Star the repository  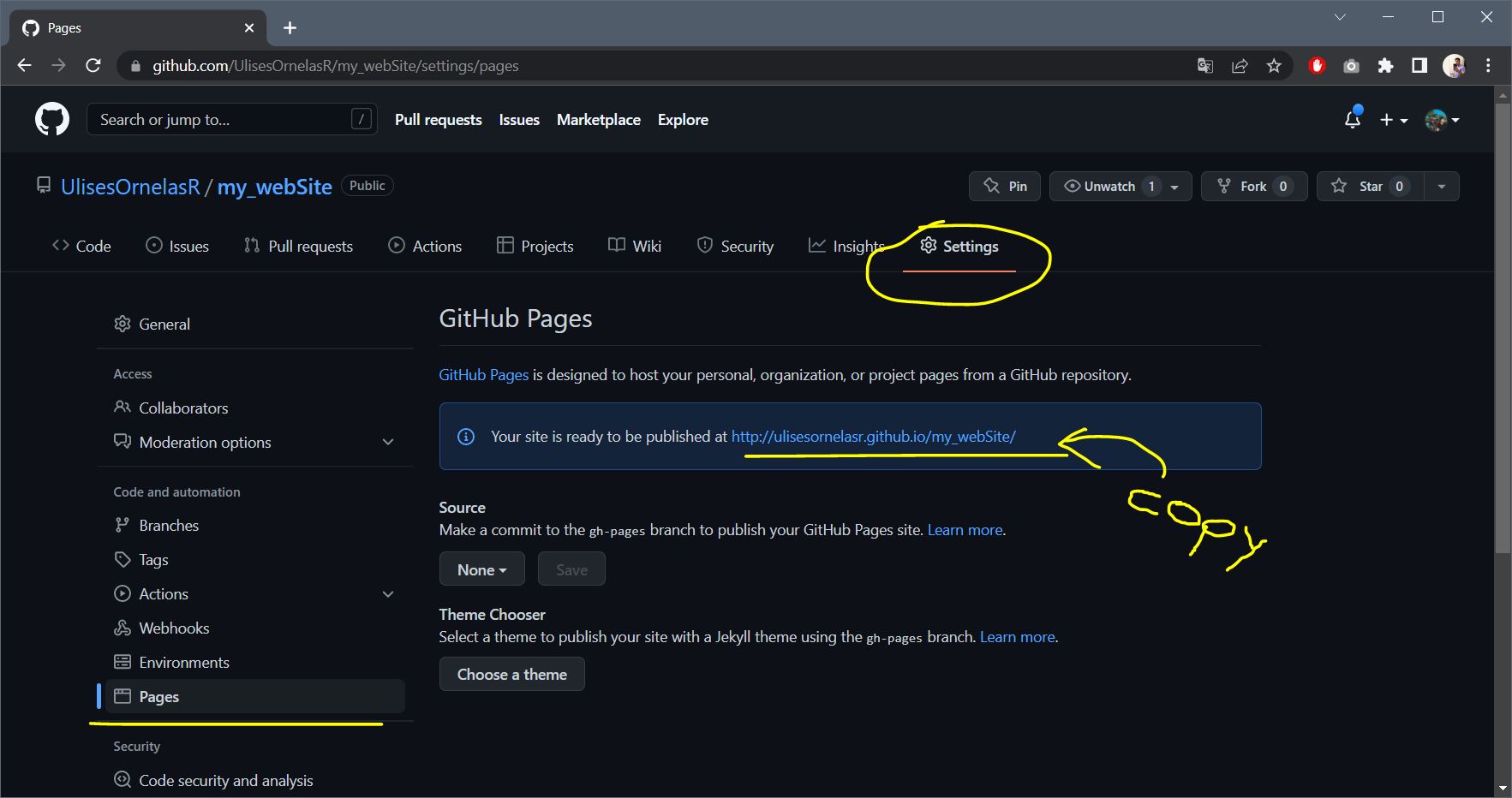(1371, 186)
